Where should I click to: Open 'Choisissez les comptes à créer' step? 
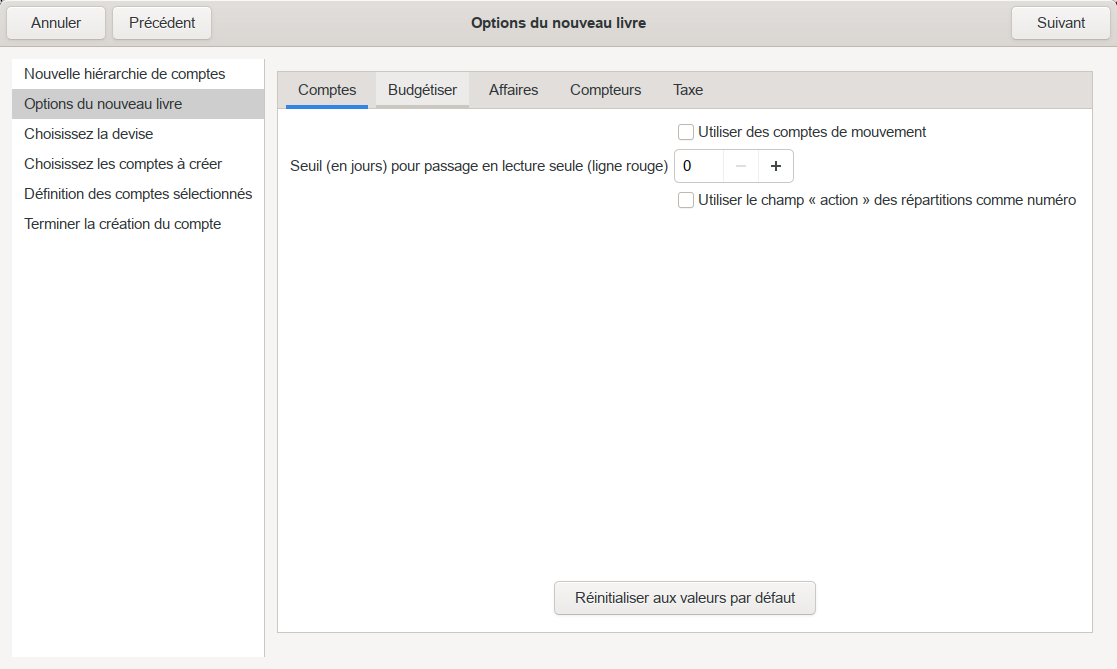pos(123,164)
